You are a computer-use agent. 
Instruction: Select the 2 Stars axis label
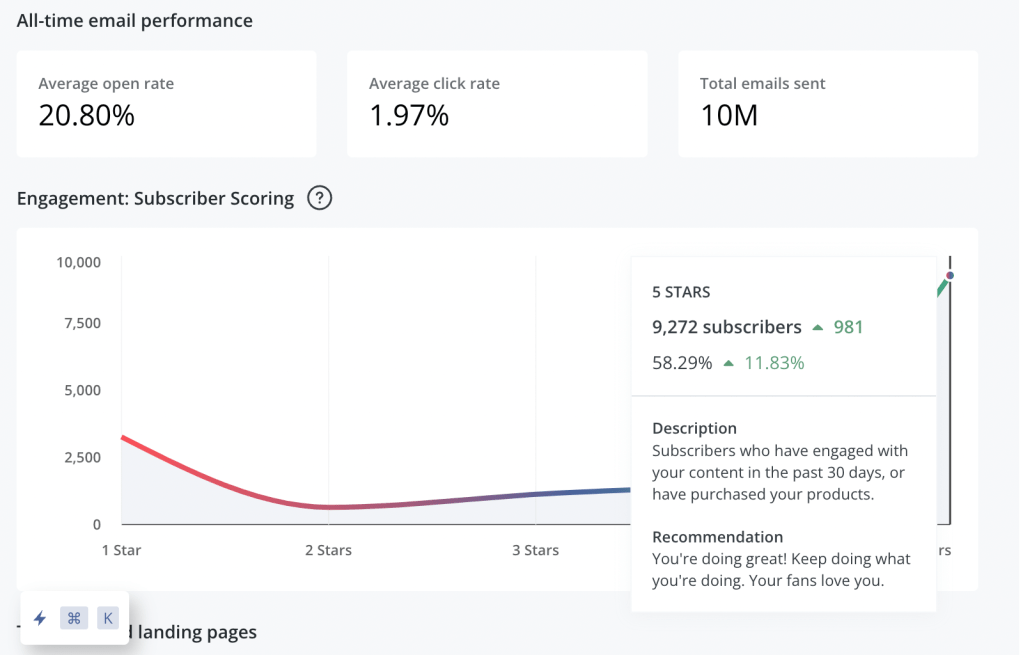[329, 550]
